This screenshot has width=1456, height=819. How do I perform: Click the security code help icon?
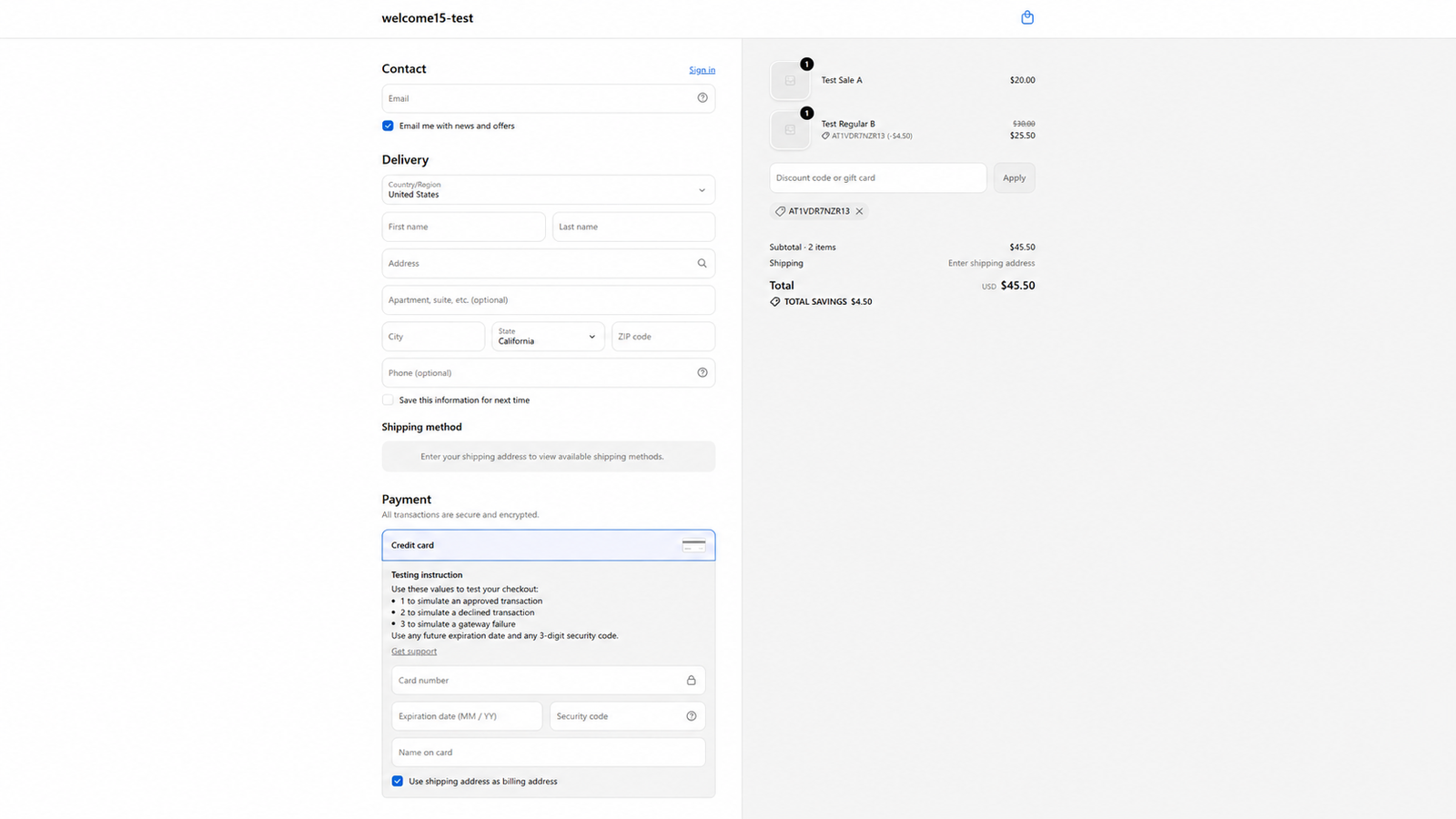click(x=692, y=716)
